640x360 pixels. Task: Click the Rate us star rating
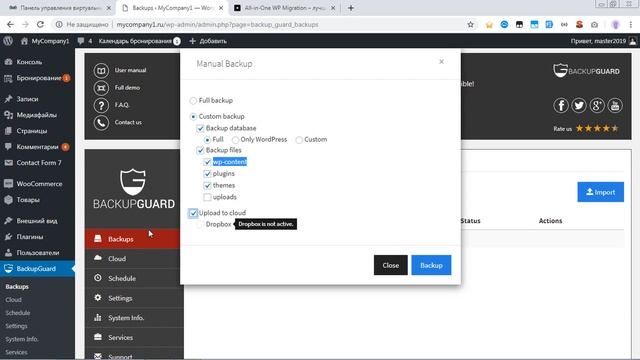click(x=597, y=129)
